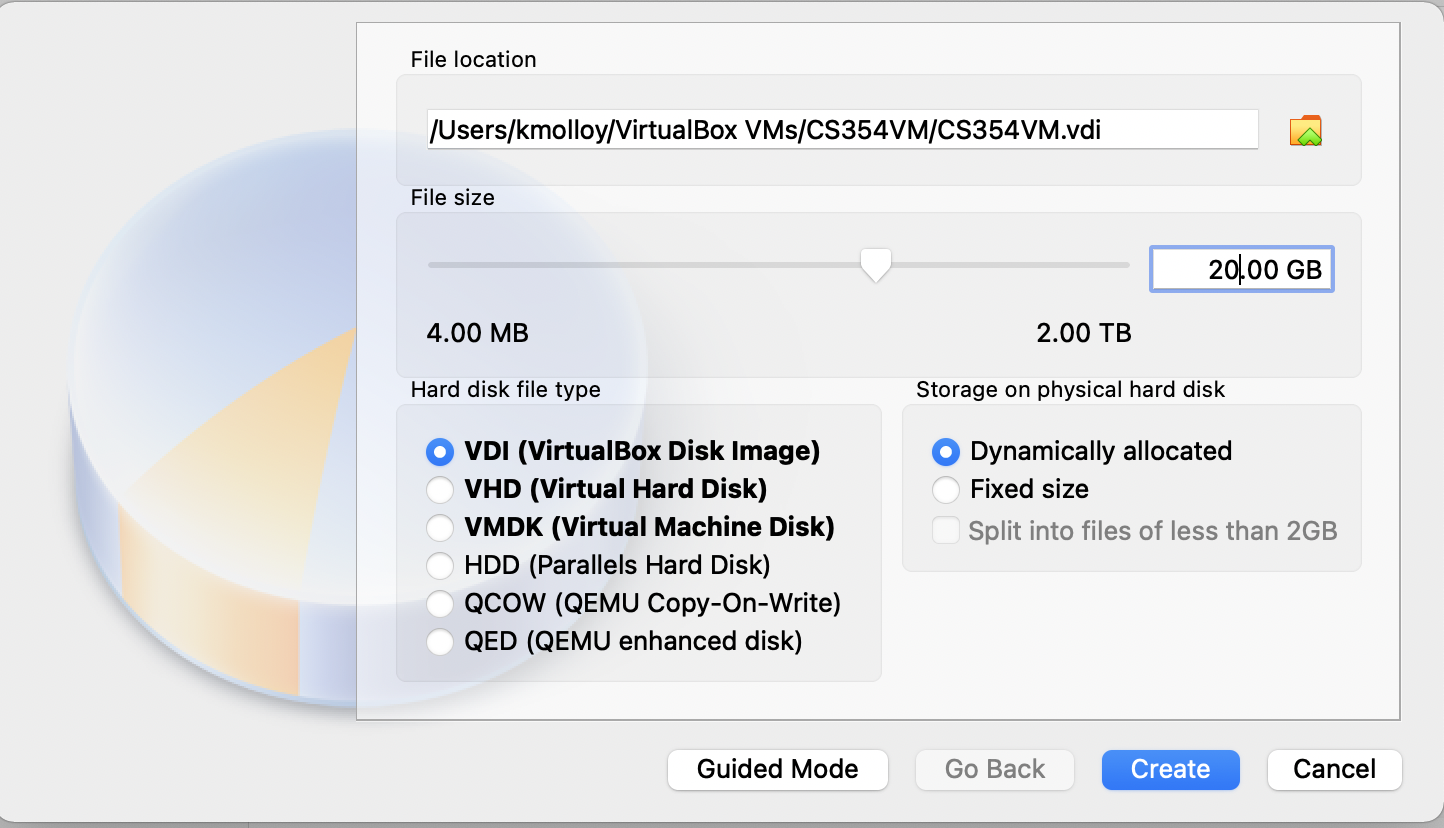
Task: Toggle Split into files of less than 2GB
Action: [x=945, y=530]
